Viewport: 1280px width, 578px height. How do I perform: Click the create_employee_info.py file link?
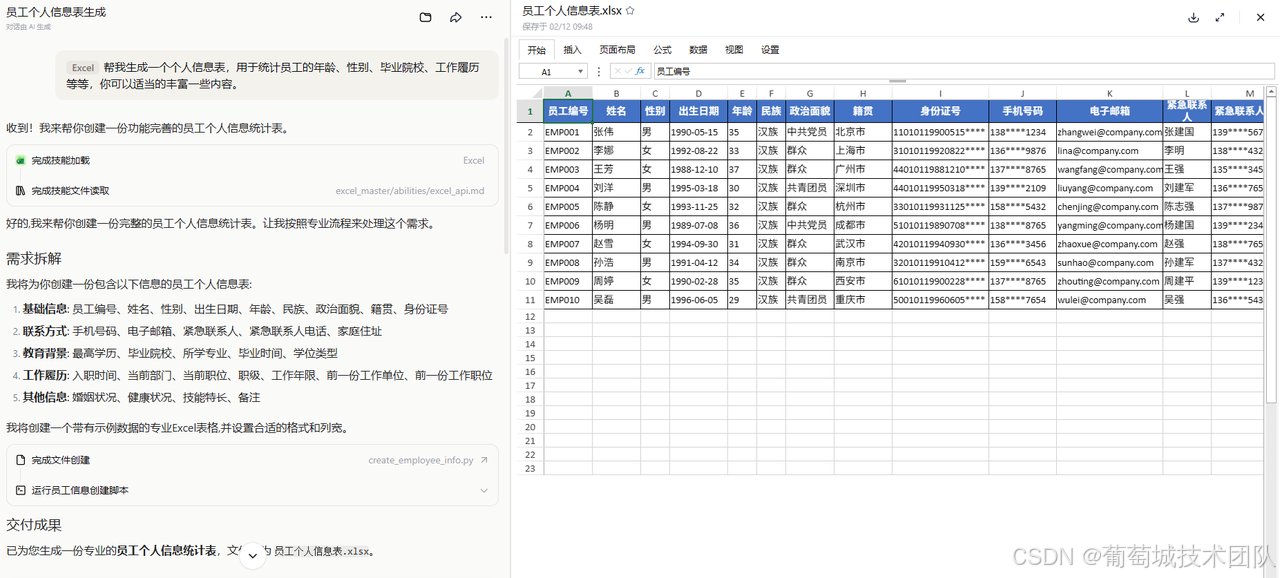pyautogui.click(x=420, y=460)
